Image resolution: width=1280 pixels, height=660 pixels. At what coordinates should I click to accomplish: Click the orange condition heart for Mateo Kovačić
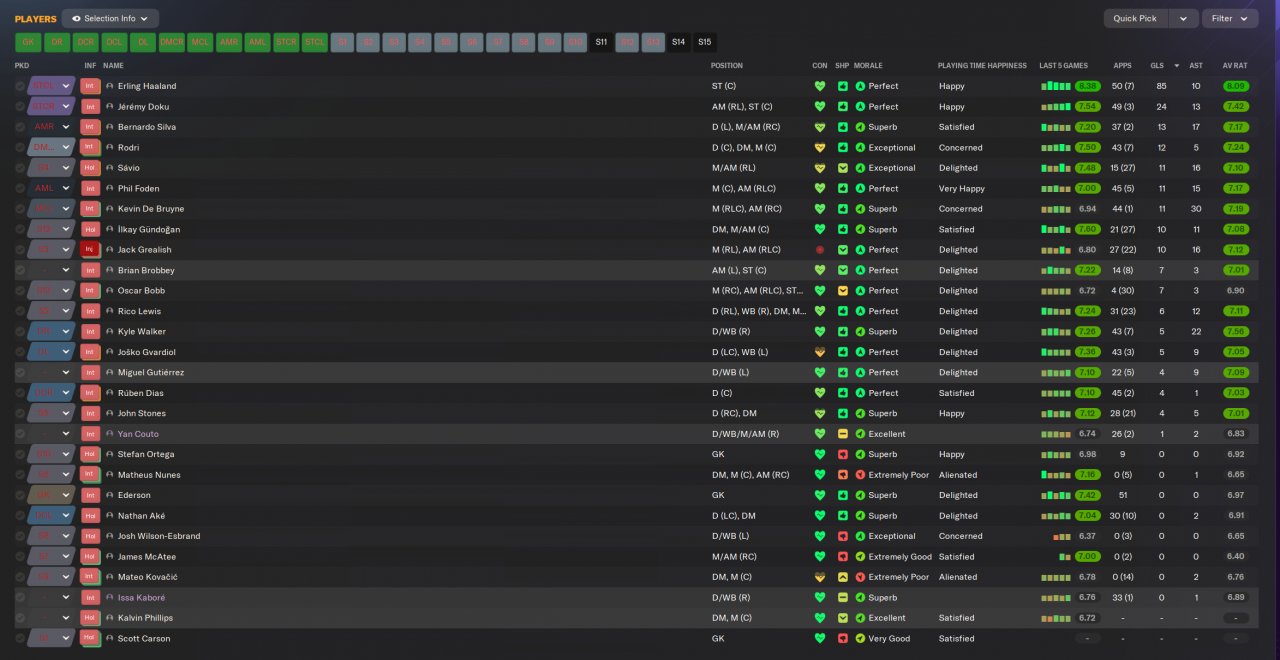(820, 577)
